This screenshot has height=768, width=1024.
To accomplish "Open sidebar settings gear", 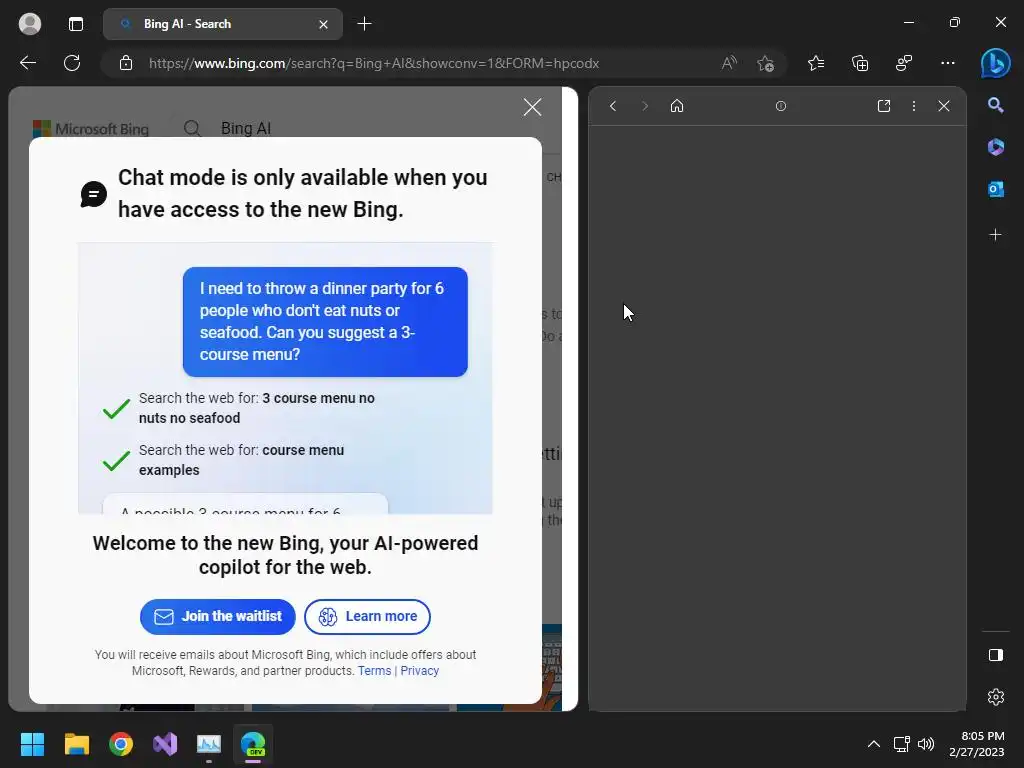I will click(995, 697).
